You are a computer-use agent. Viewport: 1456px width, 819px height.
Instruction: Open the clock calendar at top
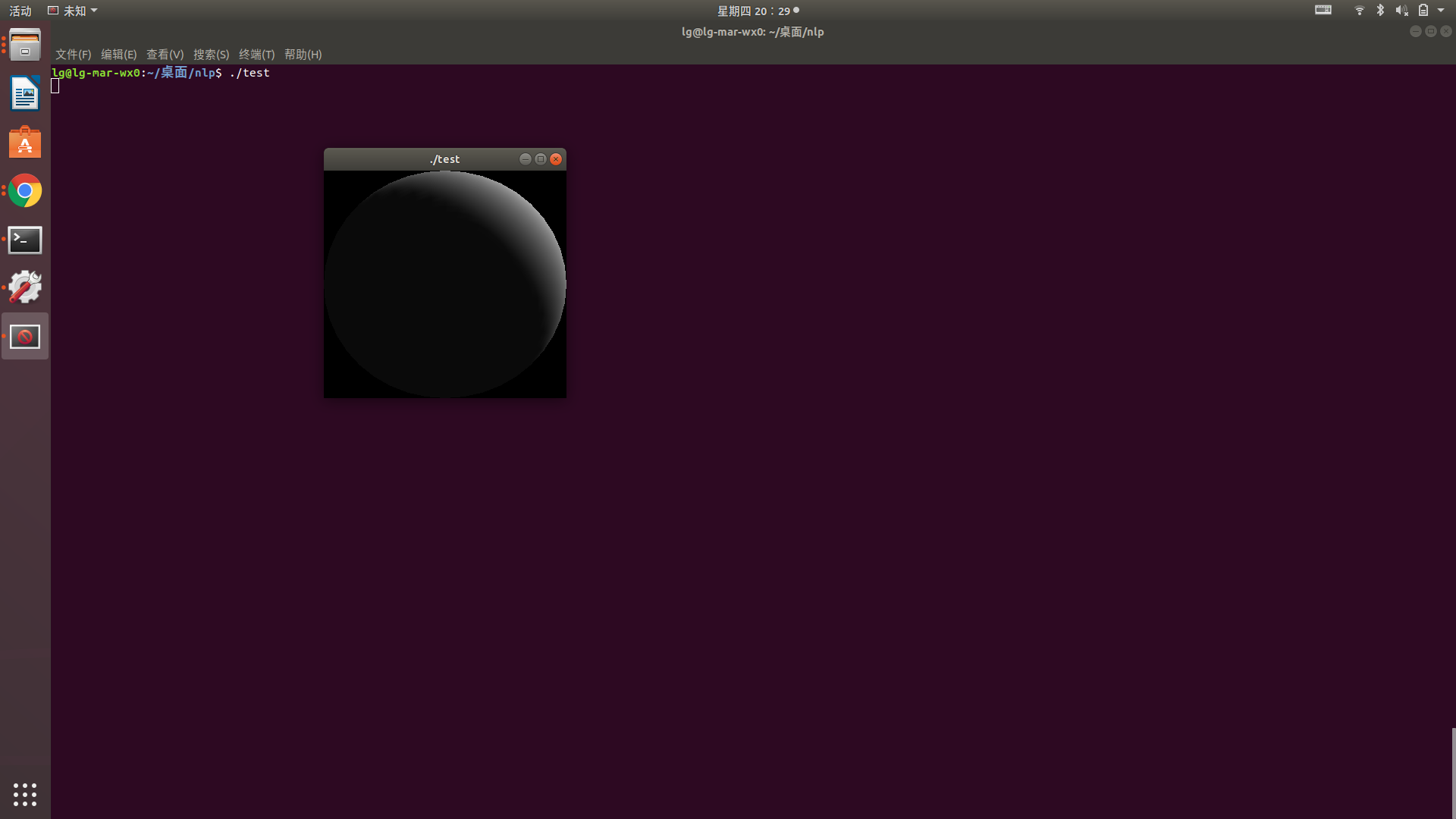(x=754, y=11)
